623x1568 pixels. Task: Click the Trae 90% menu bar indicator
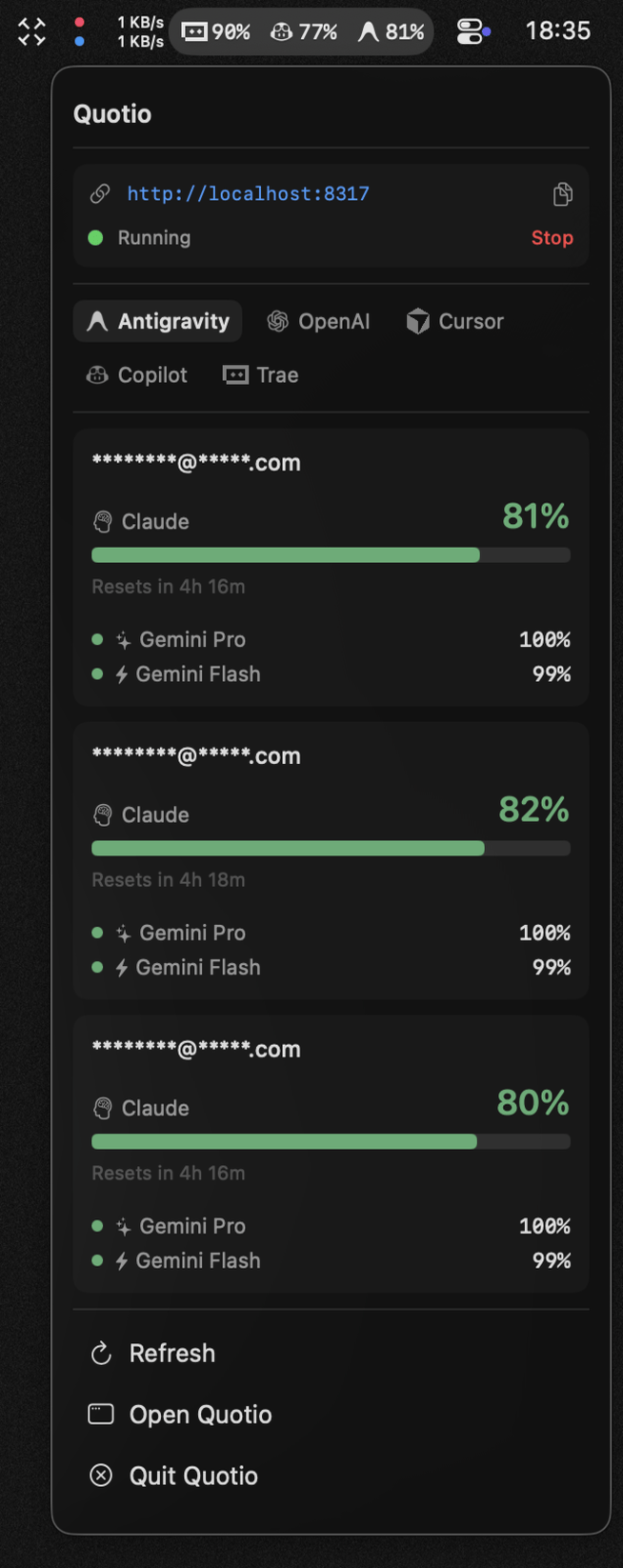click(x=216, y=31)
